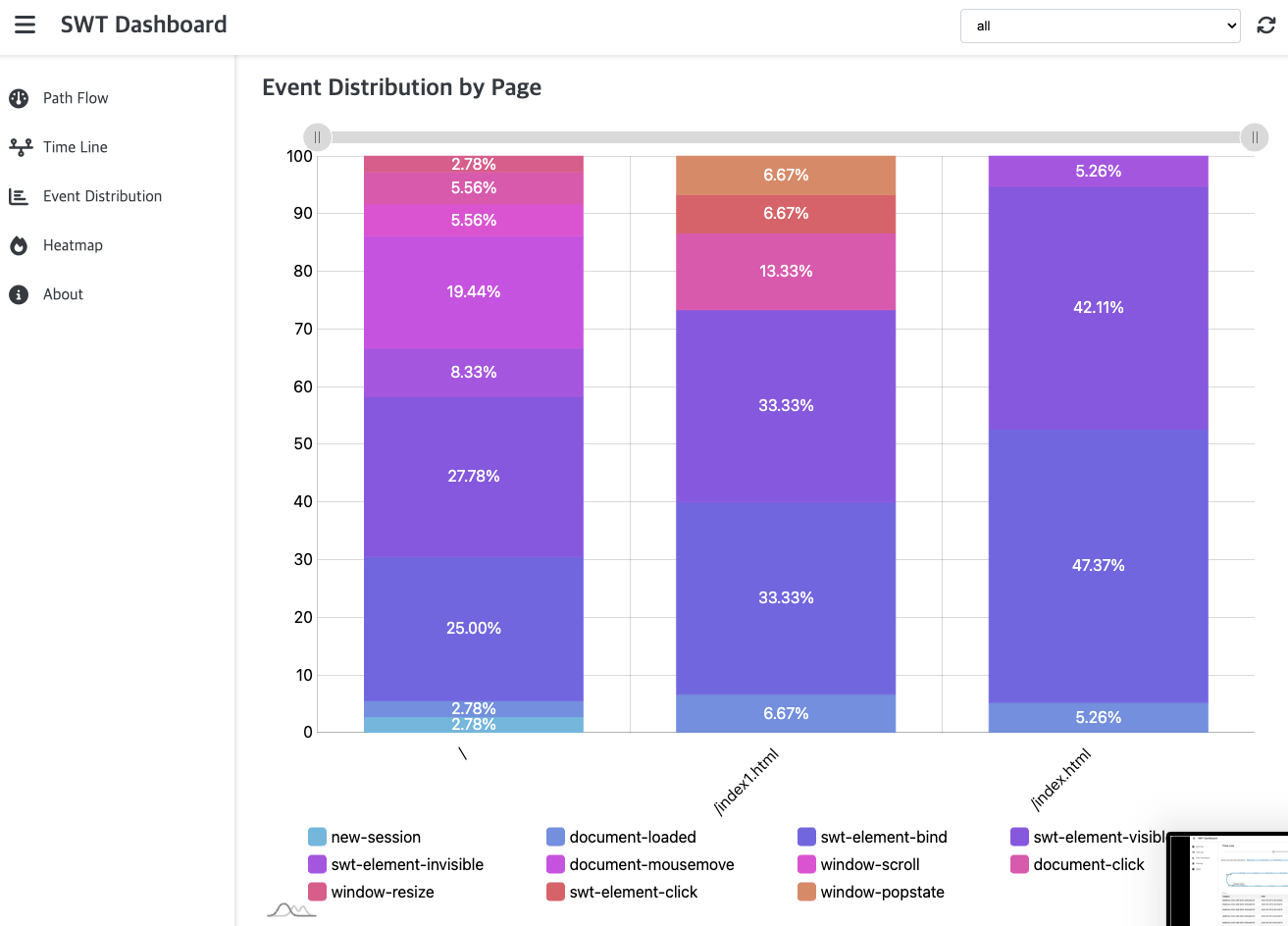
Task: Click the refresh icon beside the dropdown
Action: [x=1266, y=26]
